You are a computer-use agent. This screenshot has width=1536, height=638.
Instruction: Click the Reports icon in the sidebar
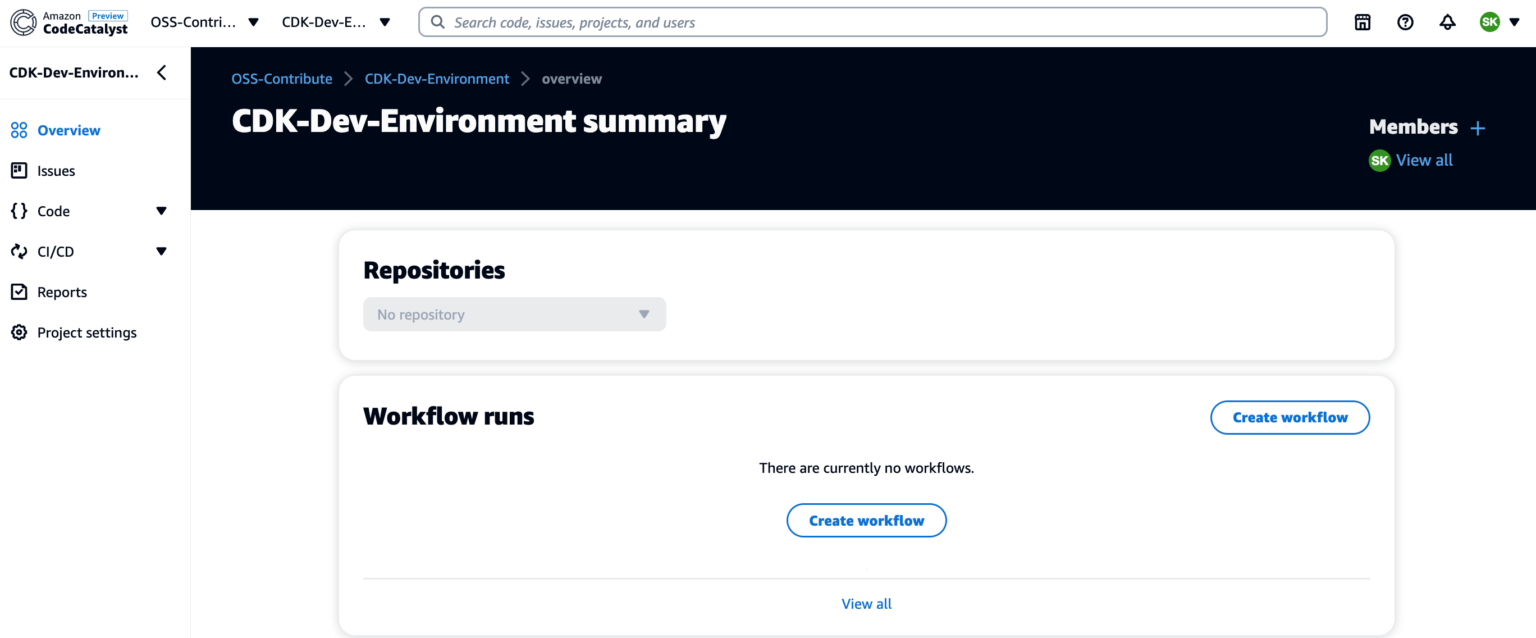18,291
